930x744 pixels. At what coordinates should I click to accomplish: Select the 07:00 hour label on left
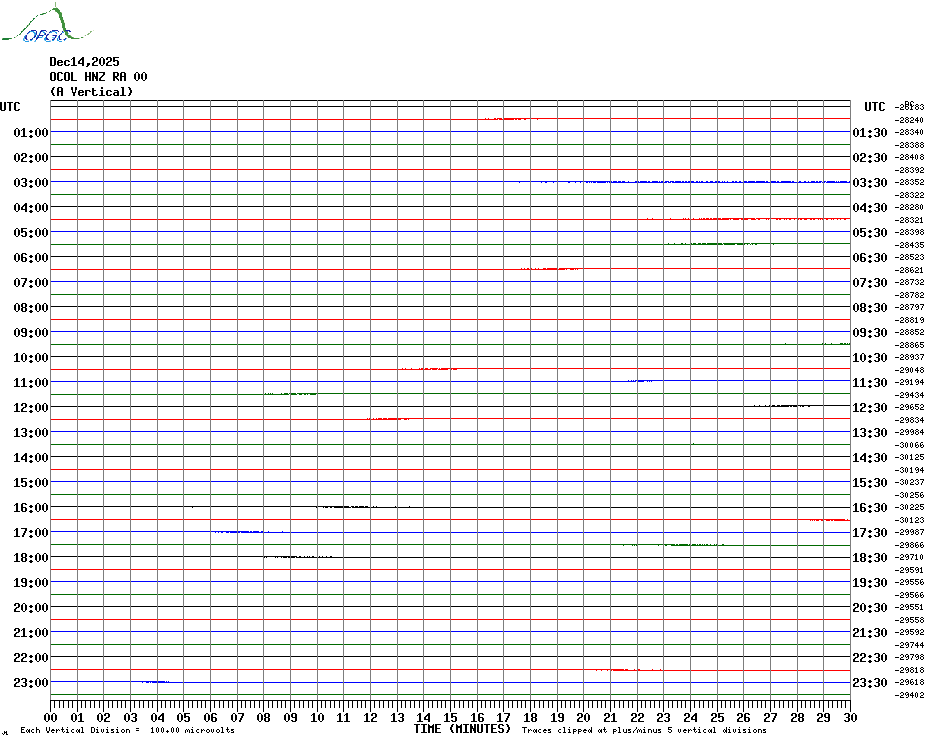click(x=31, y=283)
